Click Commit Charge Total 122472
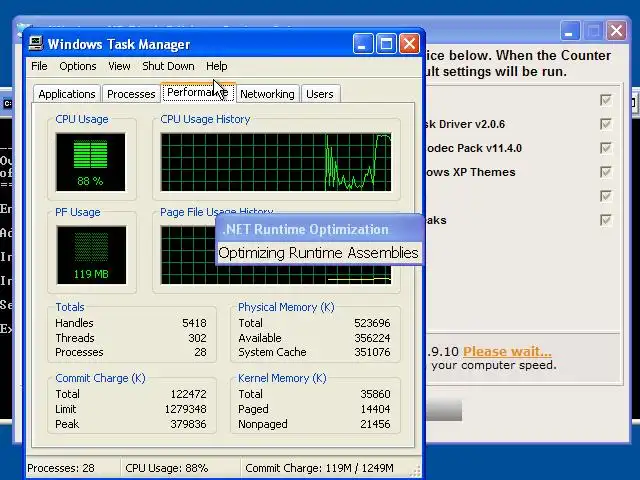Screen dimensions: 640x480 [189, 394]
